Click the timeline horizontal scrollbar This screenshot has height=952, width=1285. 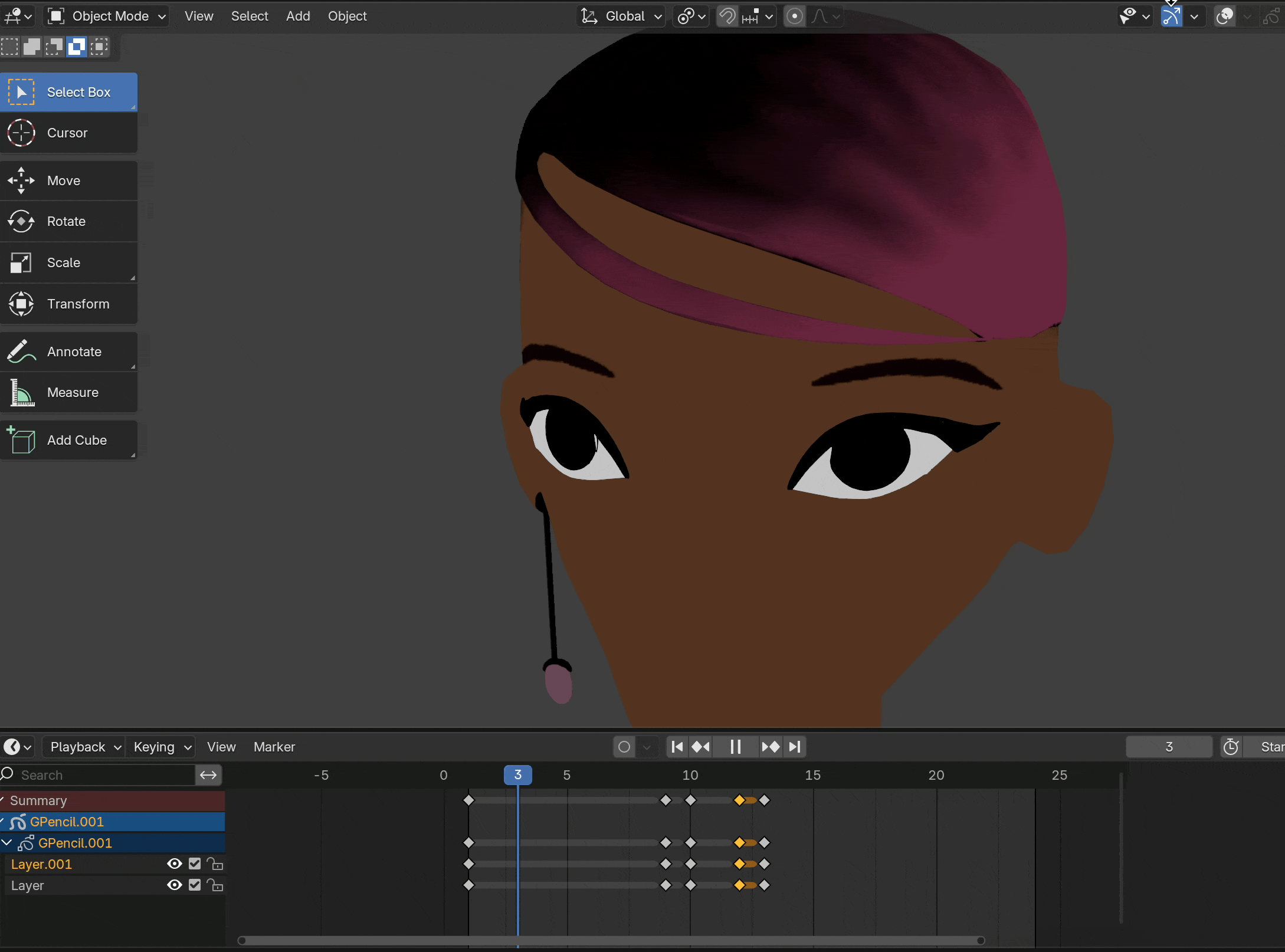(611, 941)
